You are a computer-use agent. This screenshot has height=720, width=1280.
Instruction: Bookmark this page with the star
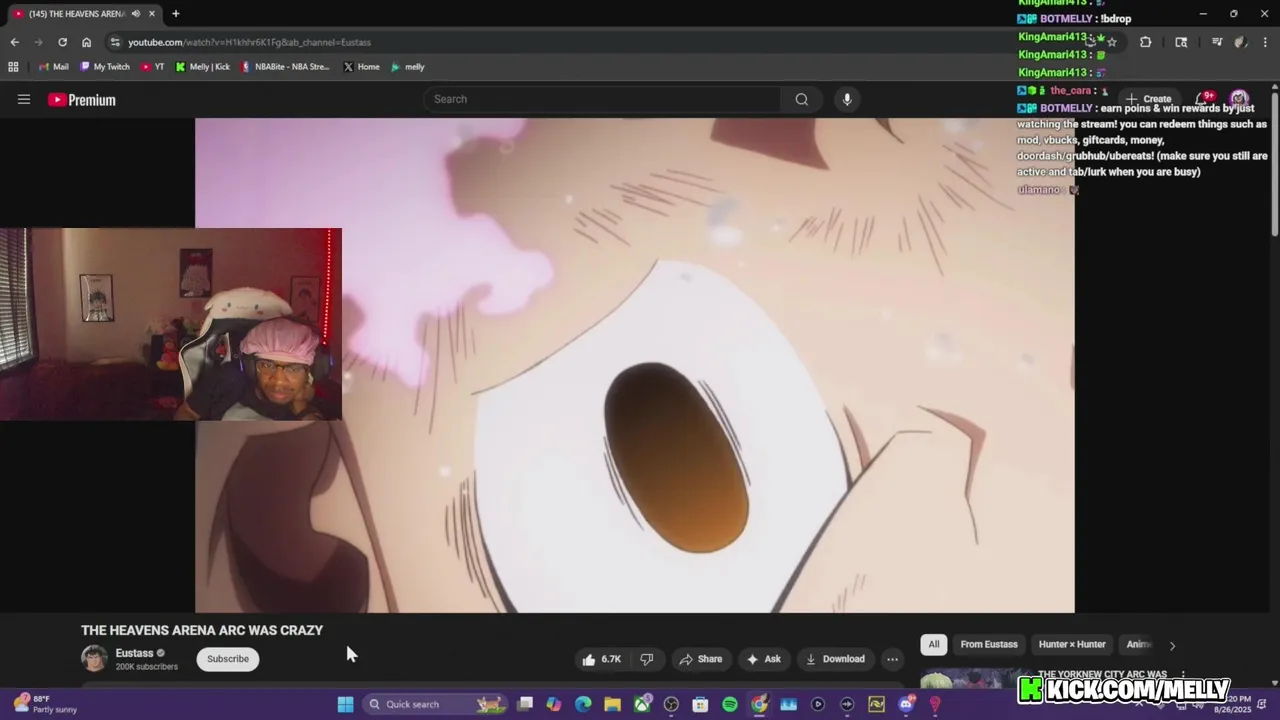click(1111, 42)
